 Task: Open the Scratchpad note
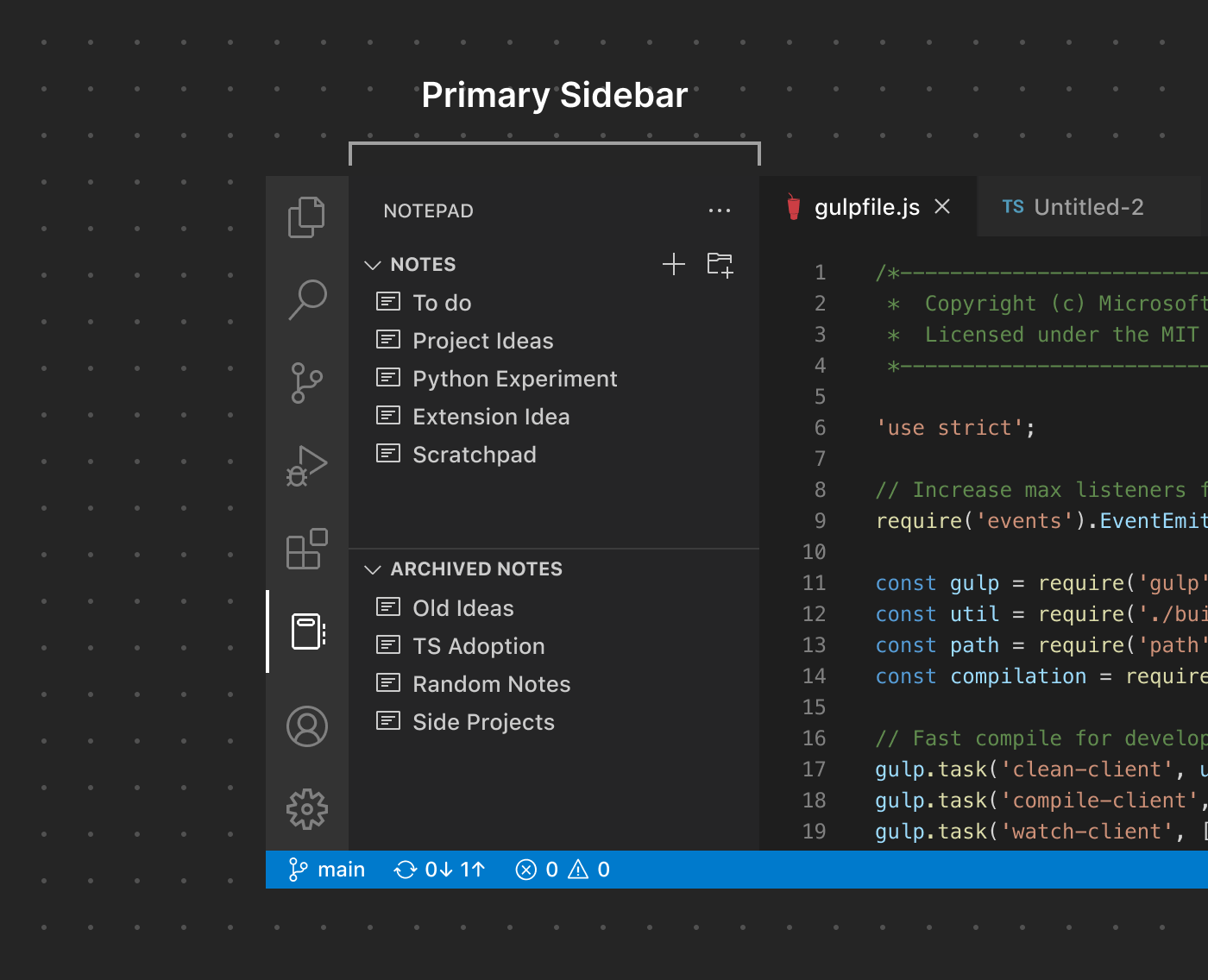click(x=475, y=455)
